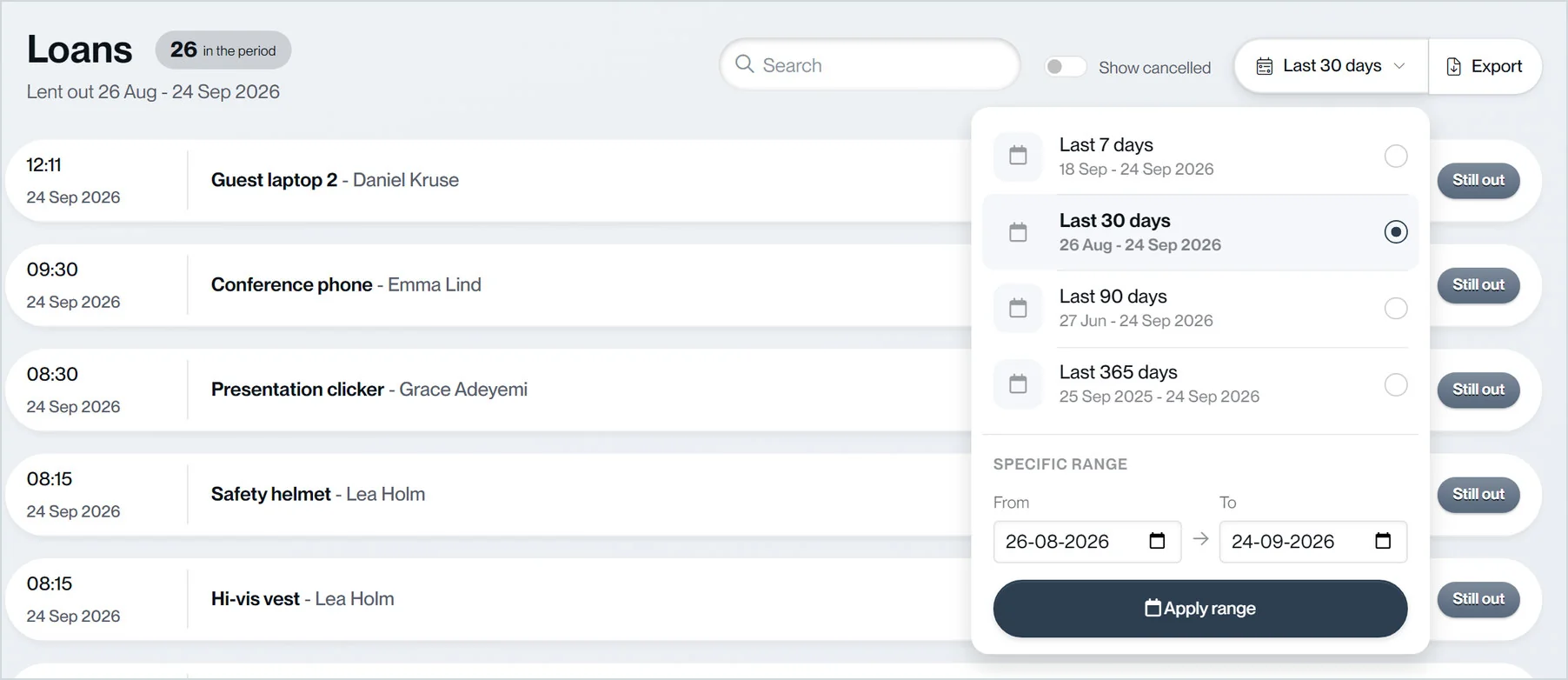
Task: Click the Search input field
Action: coord(870,64)
